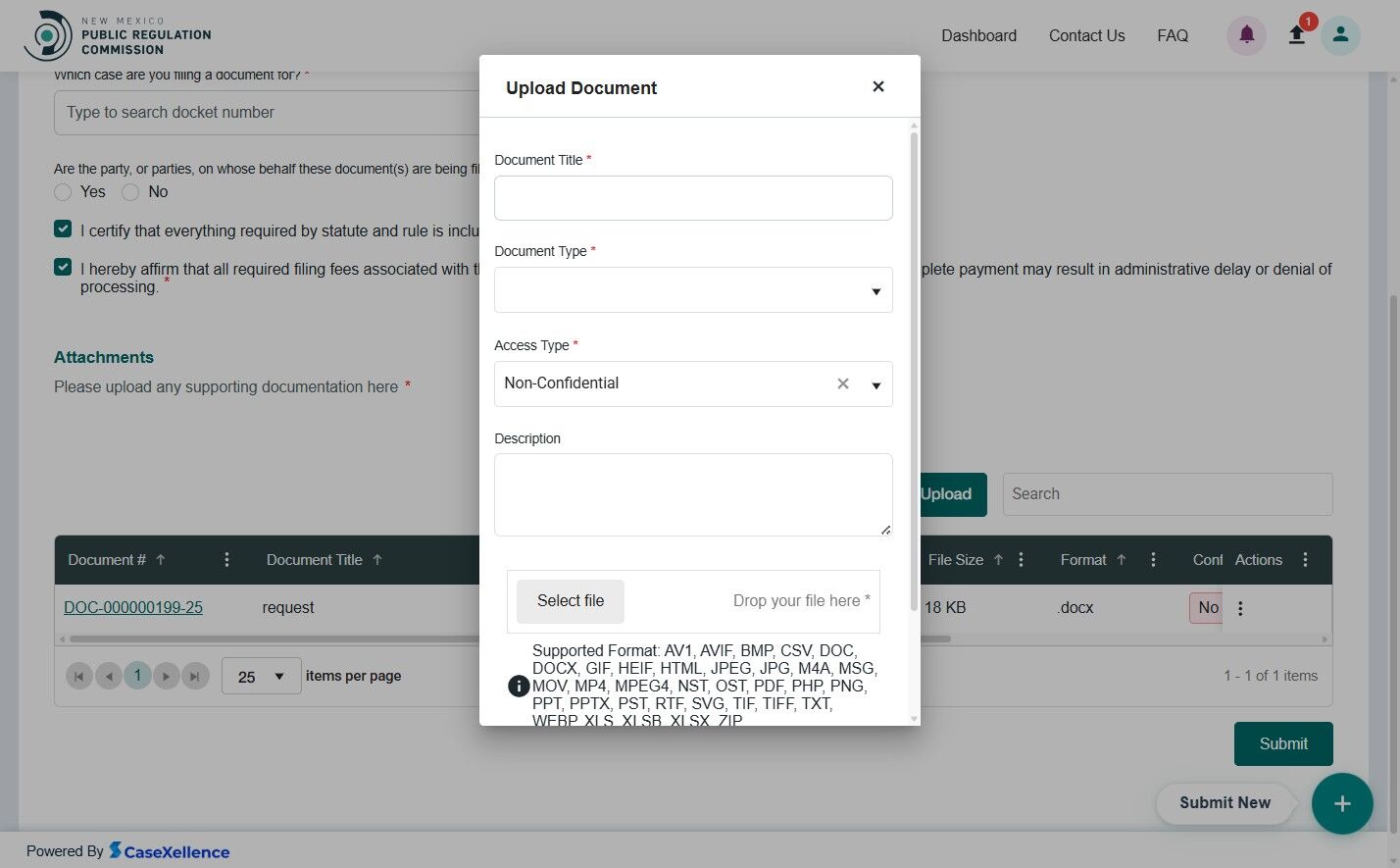Click the notifications icon with badge 1

pyautogui.click(x=1296, y=35)
